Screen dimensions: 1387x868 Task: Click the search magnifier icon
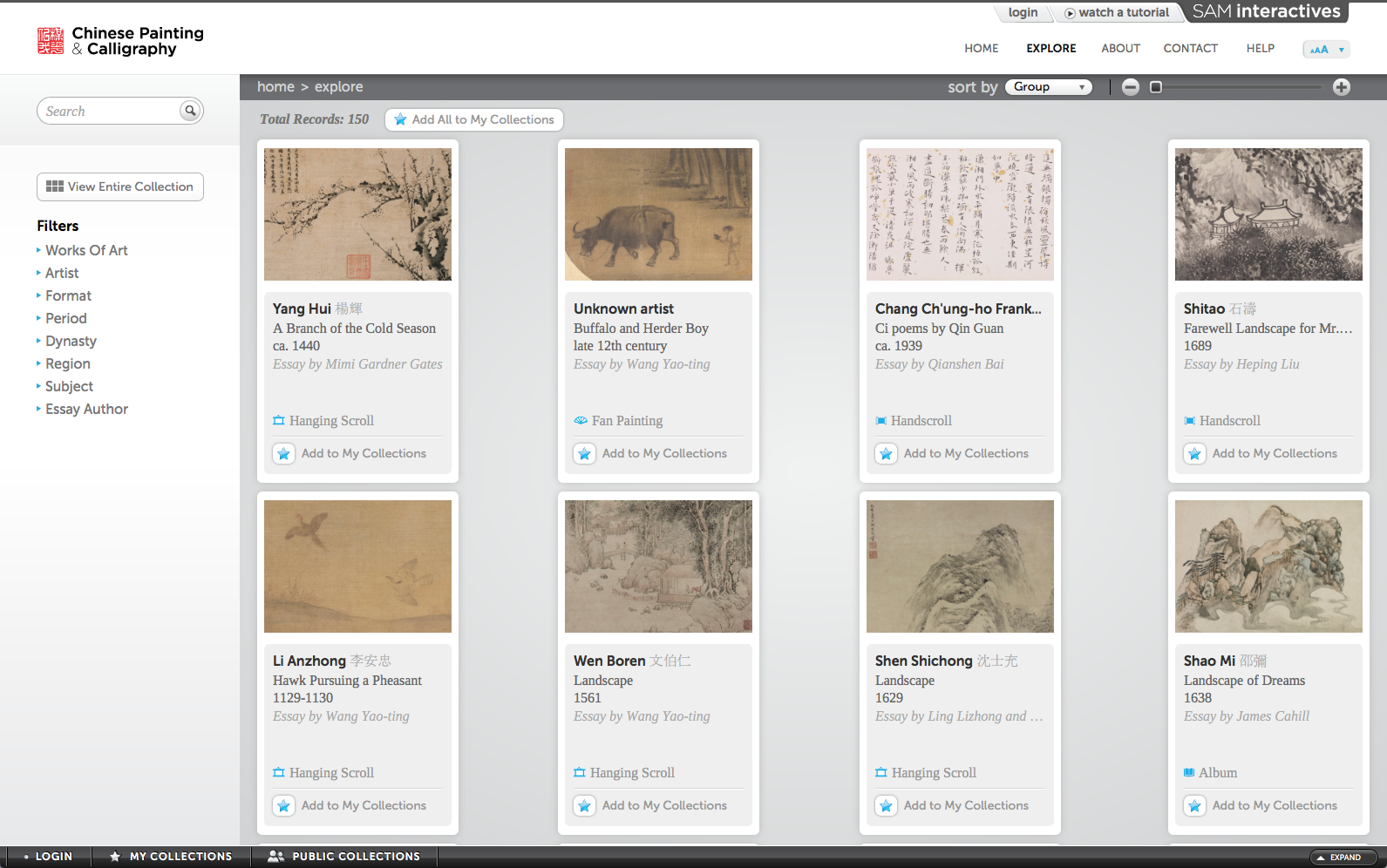click(190, 111)
